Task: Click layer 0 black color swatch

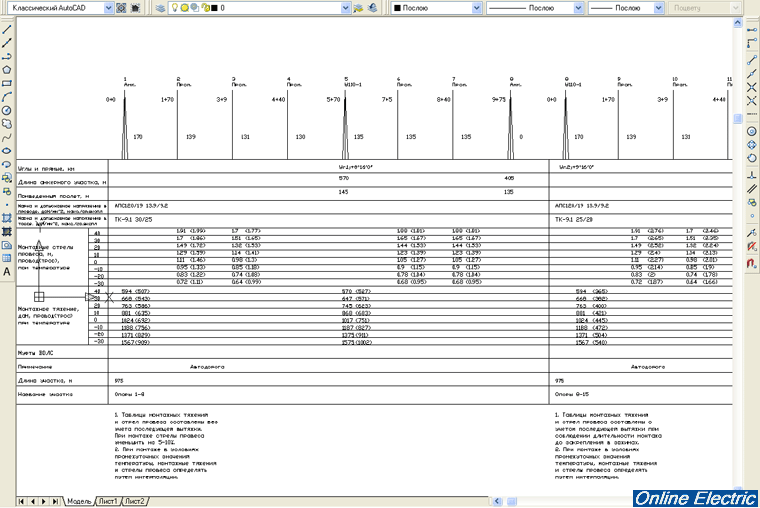Action: click(214, 8)
